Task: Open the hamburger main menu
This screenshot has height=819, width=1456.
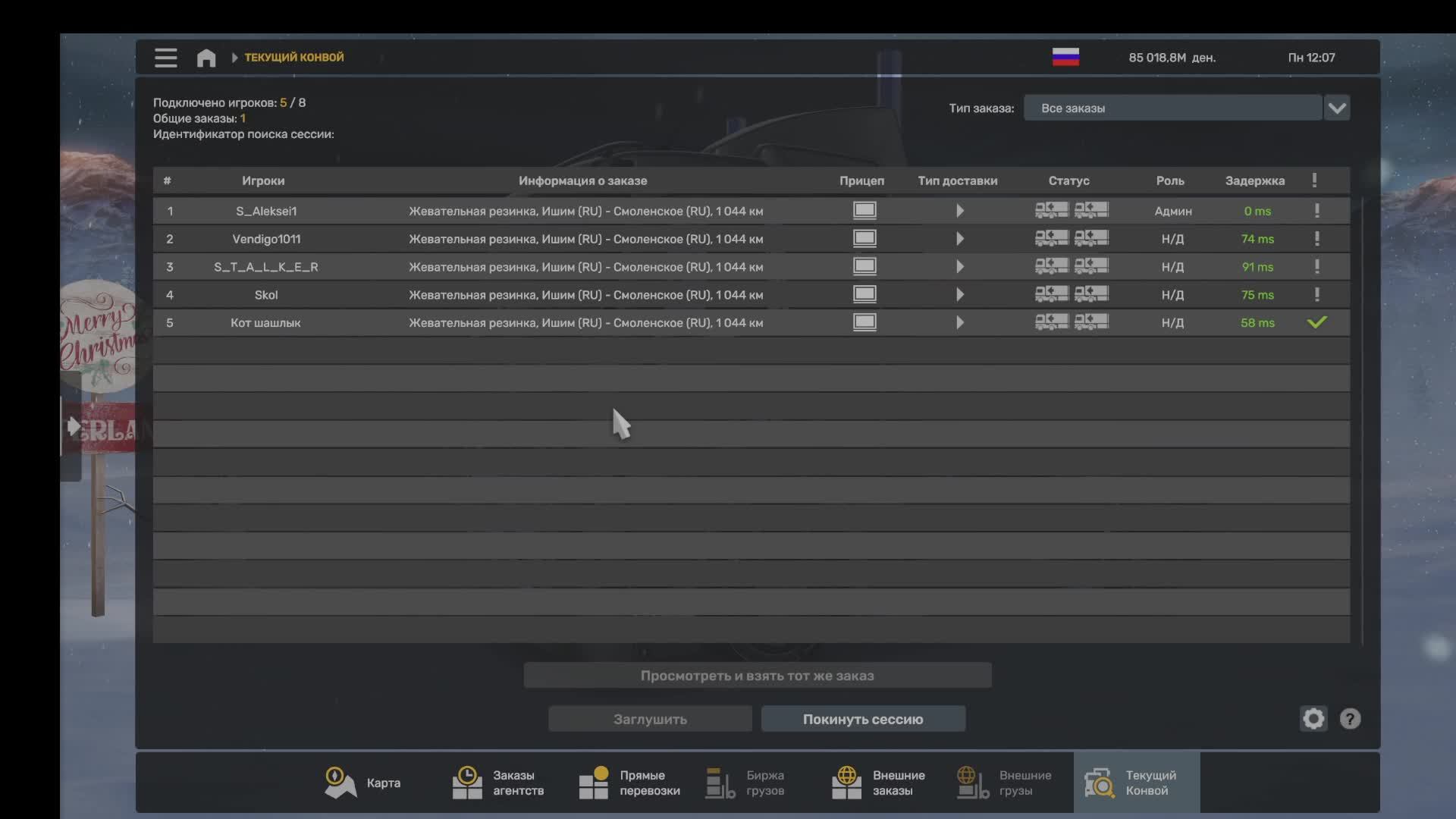Action: [x=165, y=58]
